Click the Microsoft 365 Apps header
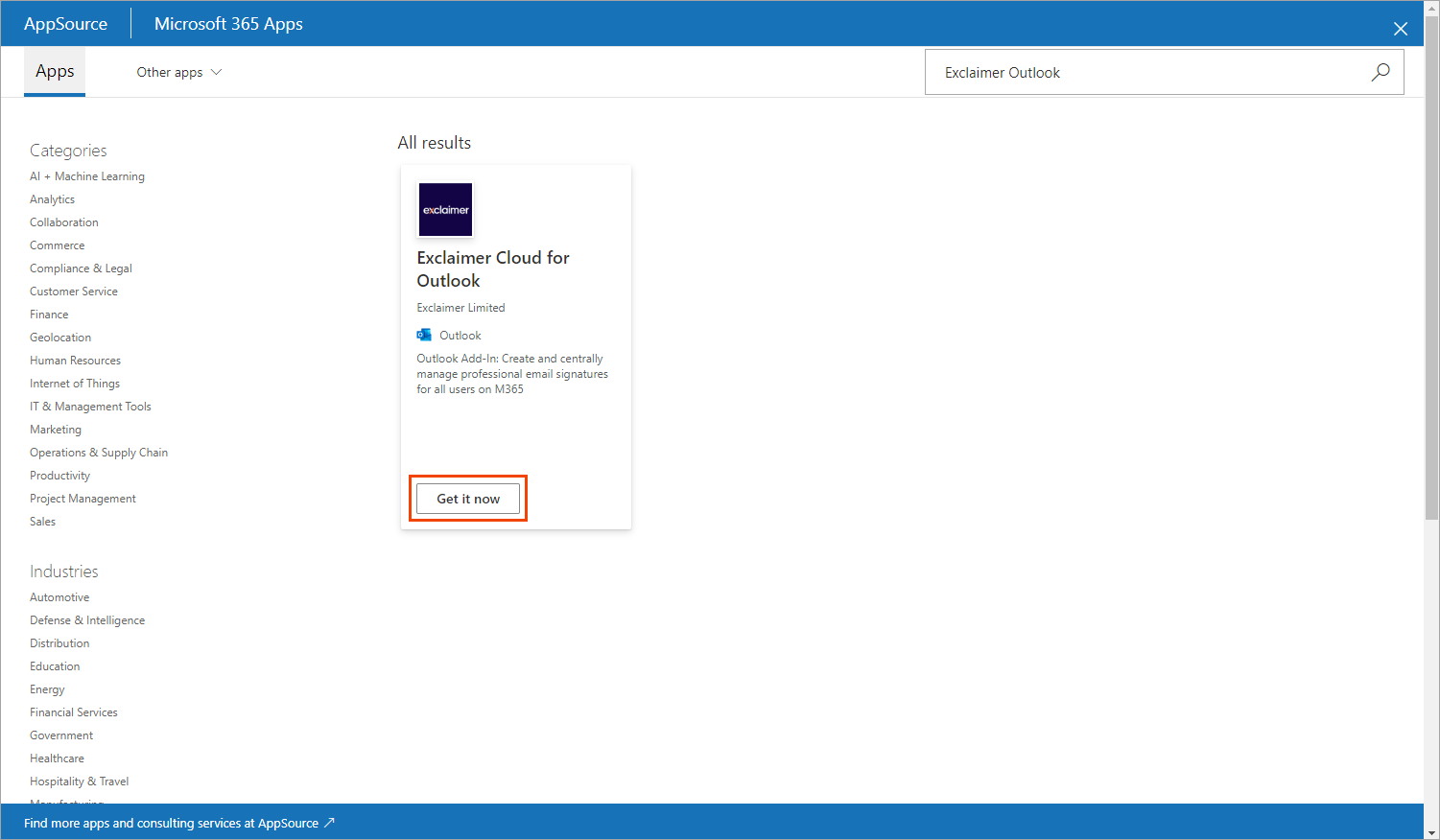 228,24
